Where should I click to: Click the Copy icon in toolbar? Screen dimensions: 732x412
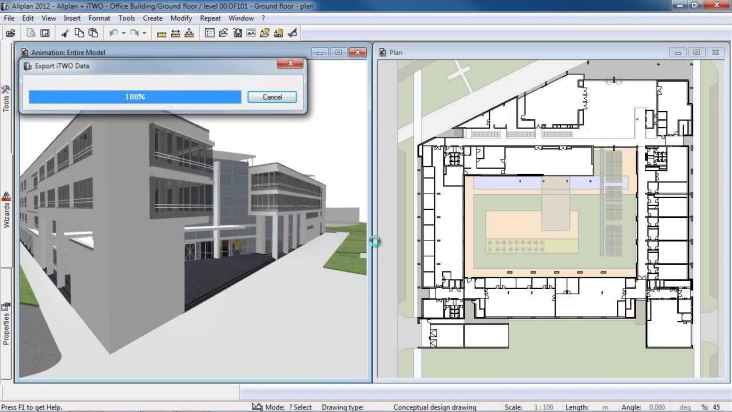[x=78, y=33]
